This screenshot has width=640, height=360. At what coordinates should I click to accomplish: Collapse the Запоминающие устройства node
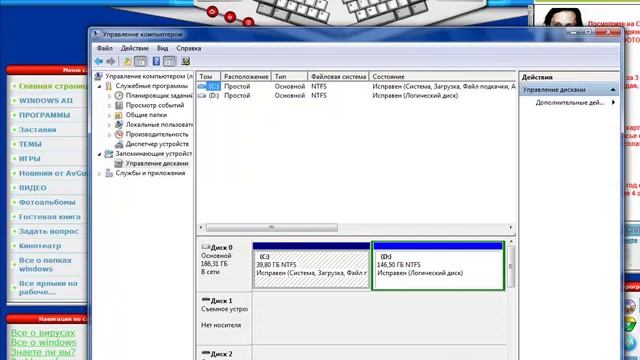[99, 154]
